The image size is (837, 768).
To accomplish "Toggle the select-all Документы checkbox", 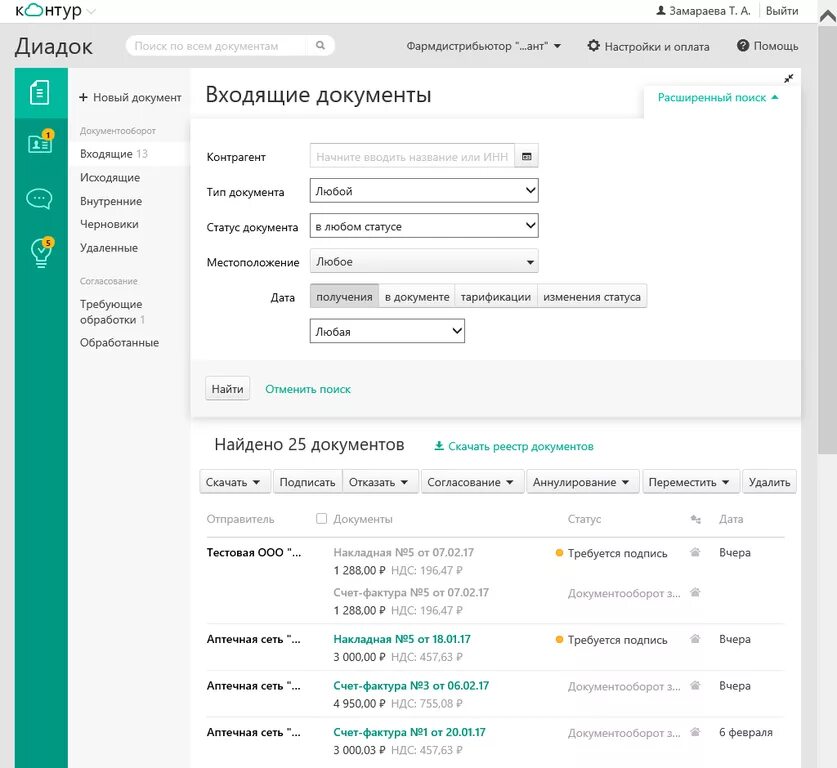I will tap(321, 518).
